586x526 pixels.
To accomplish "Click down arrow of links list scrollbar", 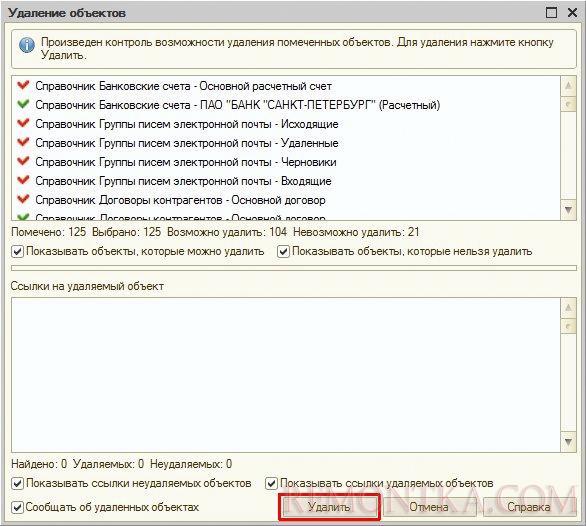I will tap(568, 442).
